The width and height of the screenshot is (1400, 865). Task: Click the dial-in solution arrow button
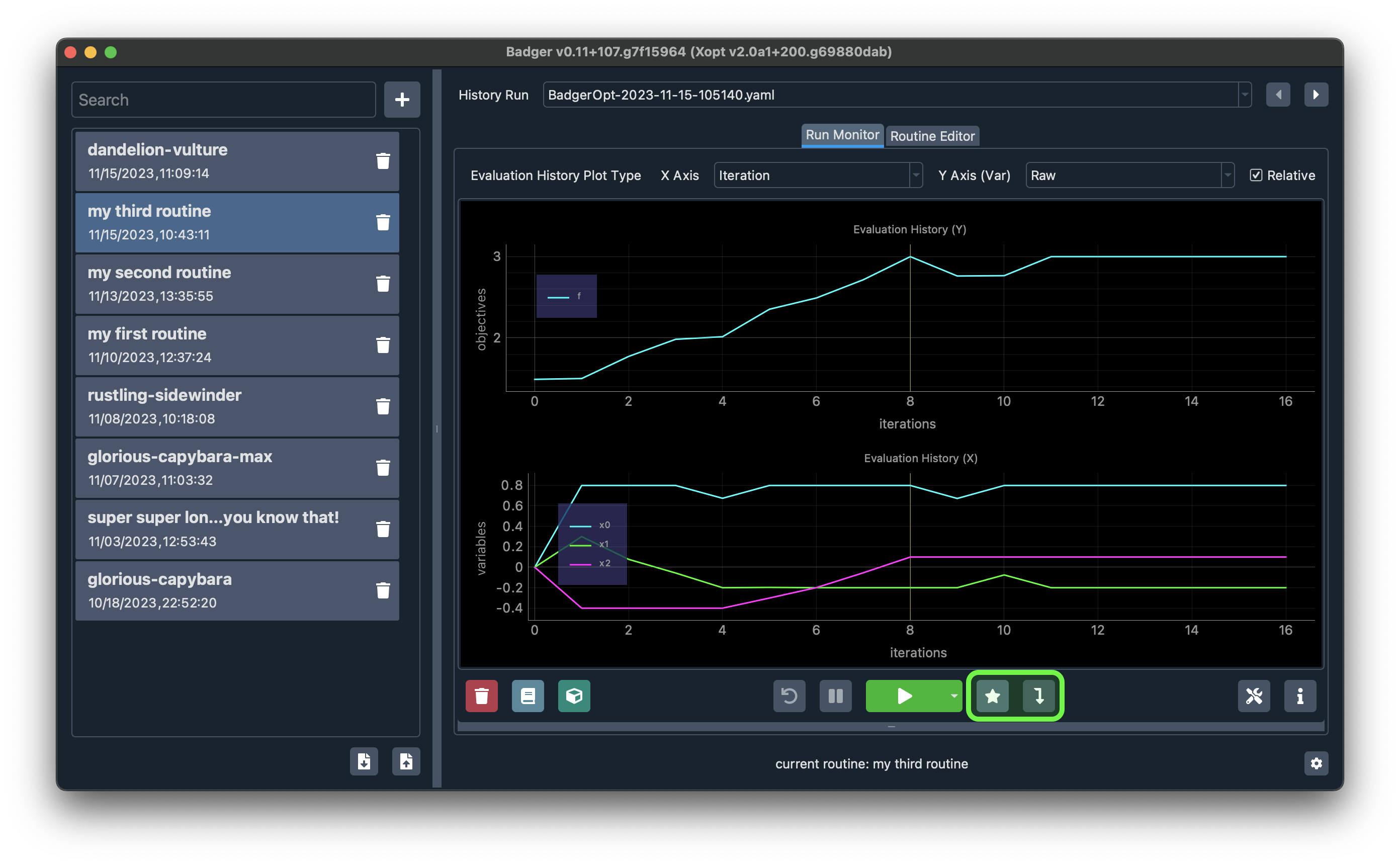(1038, 696)
